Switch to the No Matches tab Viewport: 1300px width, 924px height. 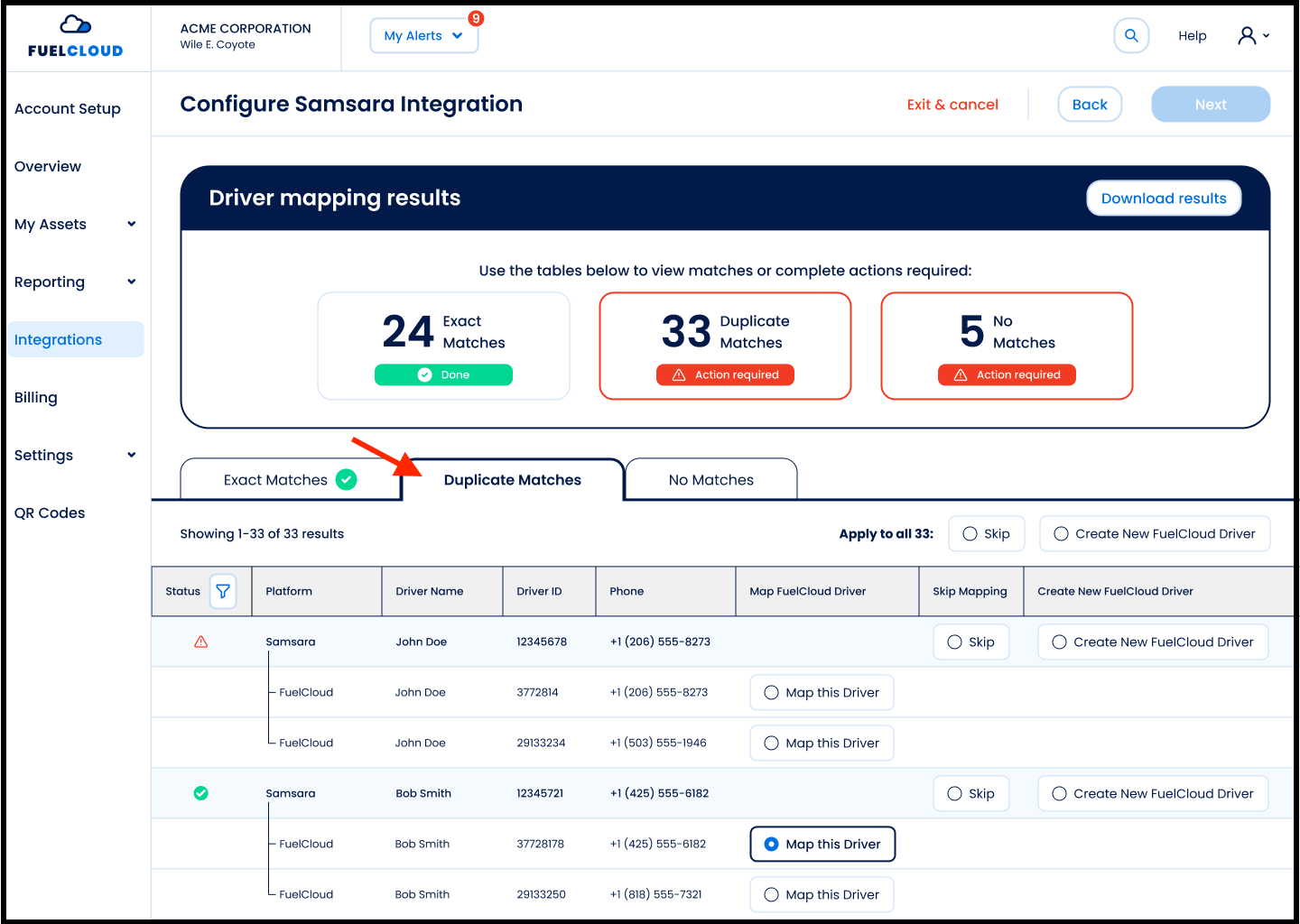pos(710,479)
